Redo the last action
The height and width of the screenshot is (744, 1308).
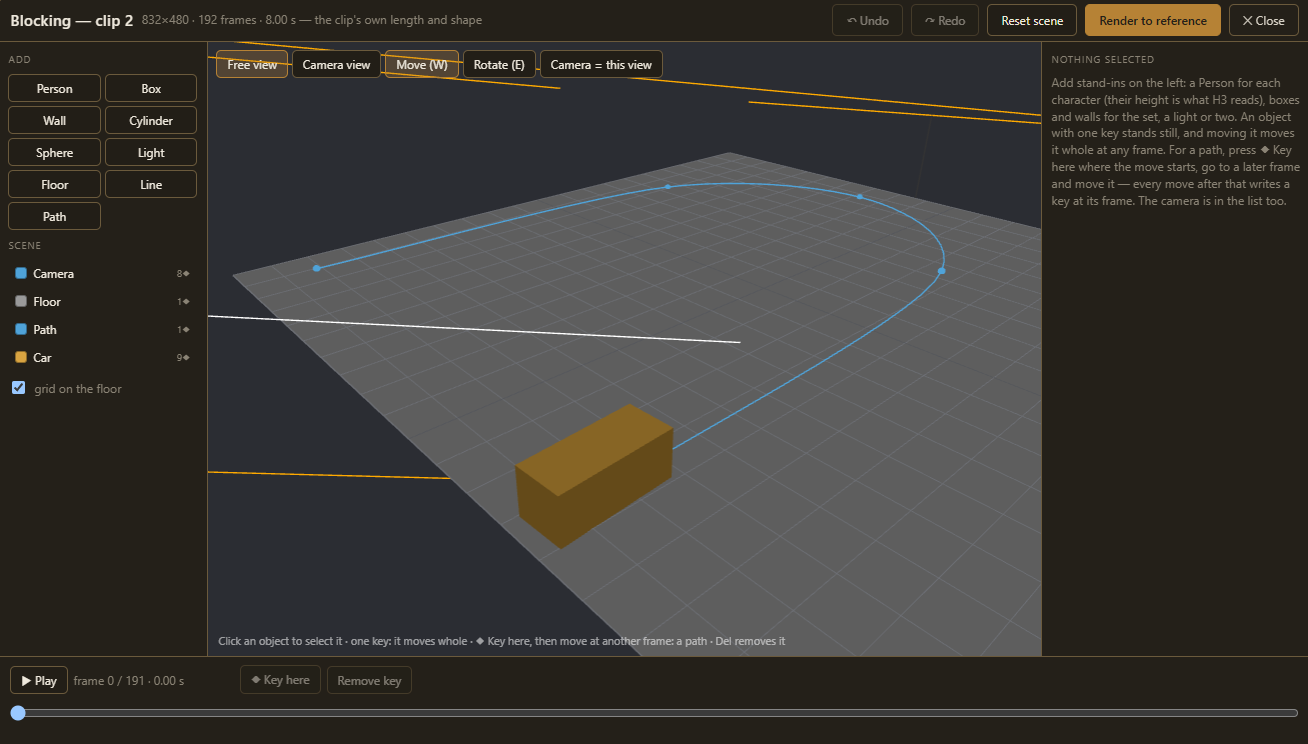[x=945, y=20]
